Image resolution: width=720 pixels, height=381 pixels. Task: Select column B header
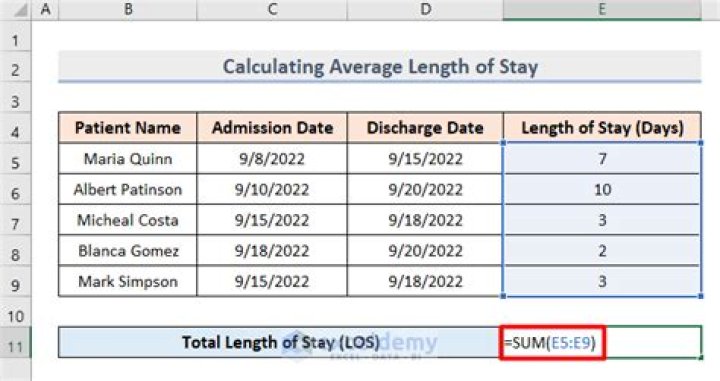pos(128,10)
